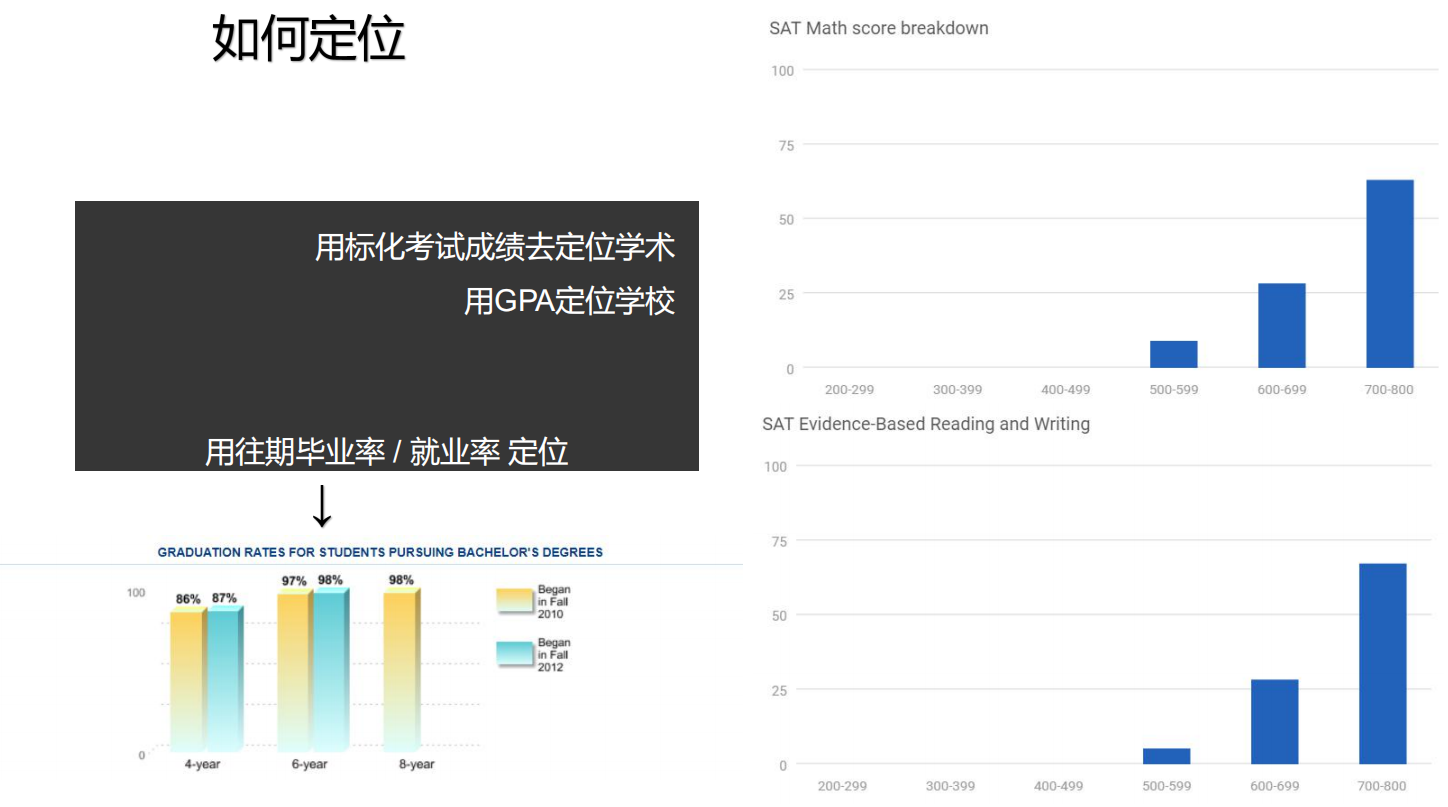Click the SAT Evidence-Based Reading and Writing title
Screen dimensions: 1448x807
tap(926, 424)
